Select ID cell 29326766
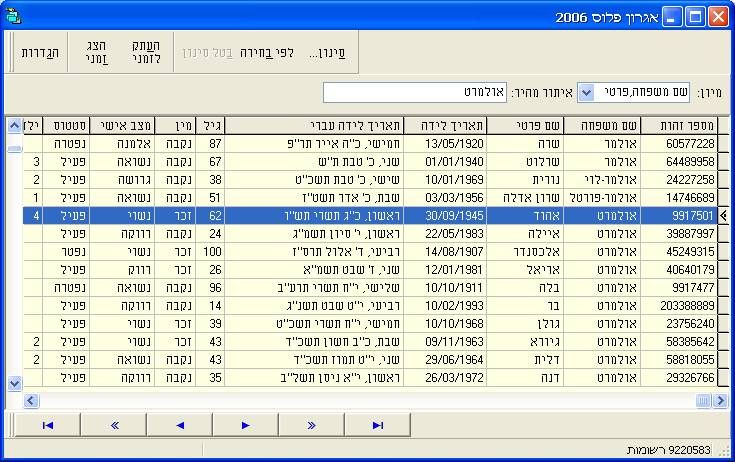 click(679, 378)
